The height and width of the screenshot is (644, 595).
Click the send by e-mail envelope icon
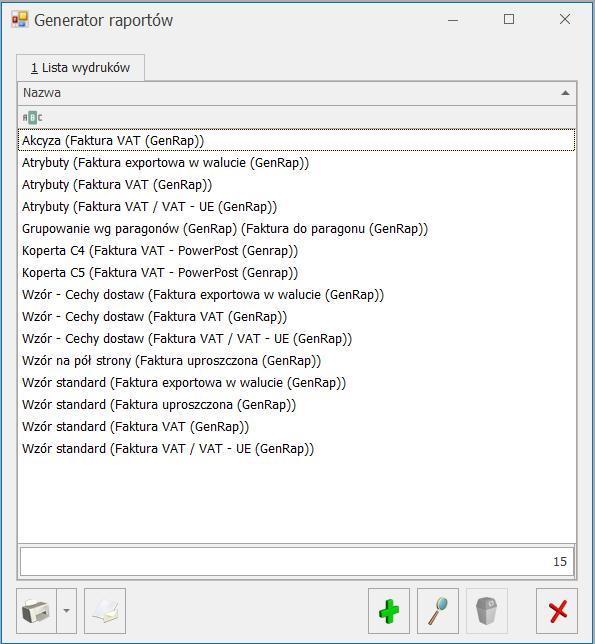click(x=105, y=611)
